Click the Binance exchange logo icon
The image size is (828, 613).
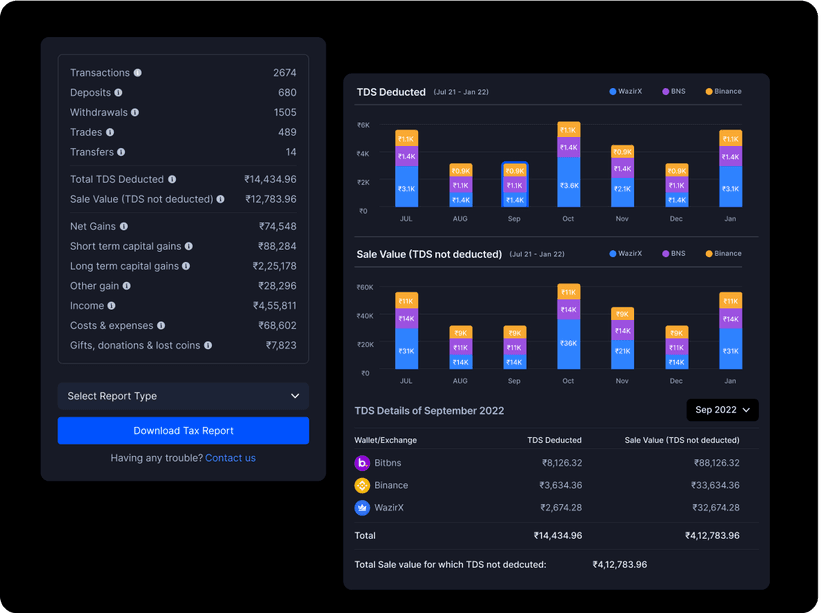click(362, 485)
